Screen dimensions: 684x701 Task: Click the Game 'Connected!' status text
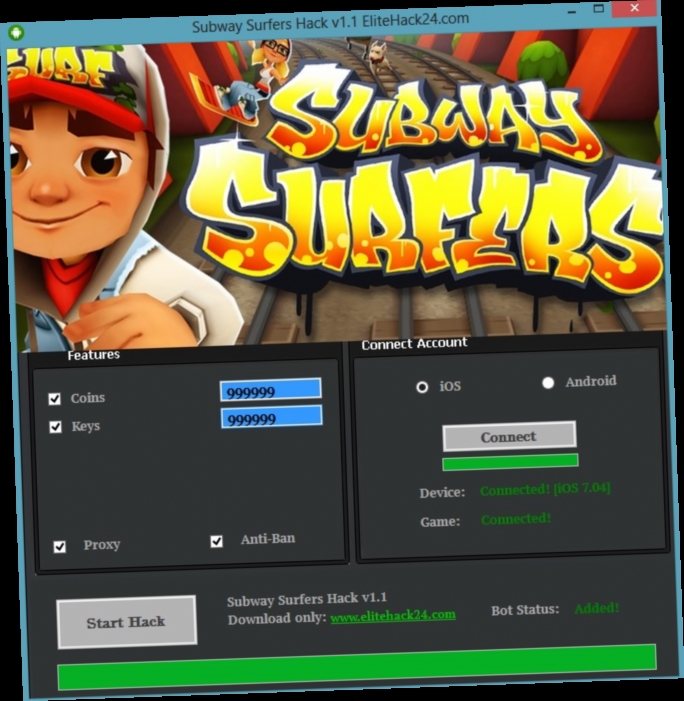(516, 519)
